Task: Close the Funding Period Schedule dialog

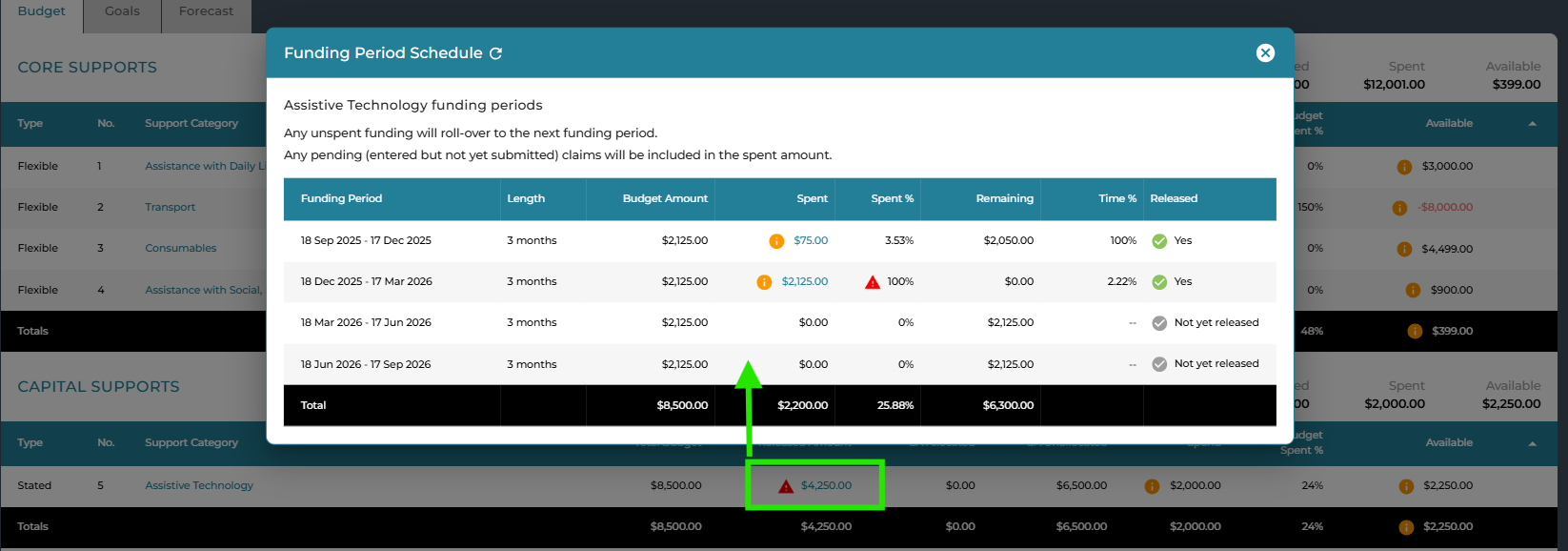Action: [x=1265, y=53]
